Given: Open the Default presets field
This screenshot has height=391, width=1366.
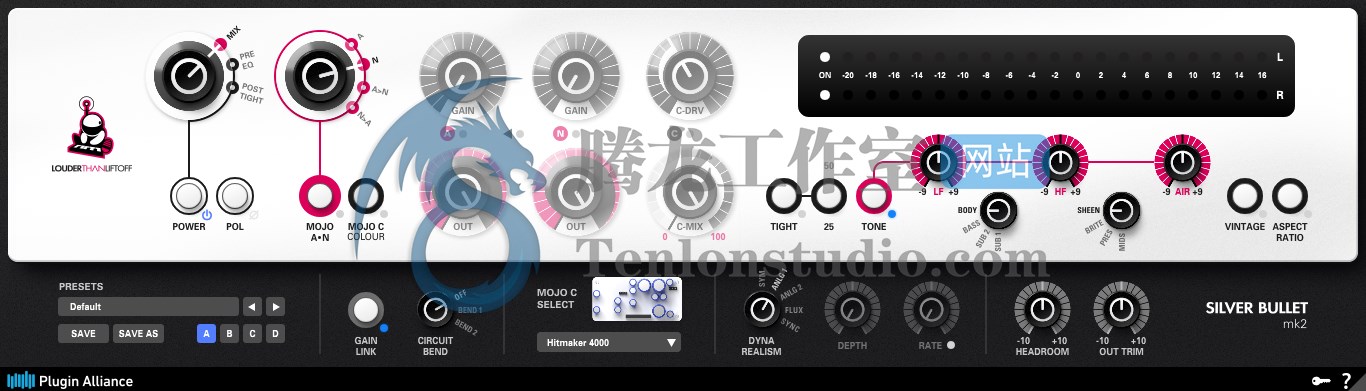Looking at the screenshot, I should pyautogui.click(x=148, y=307).
